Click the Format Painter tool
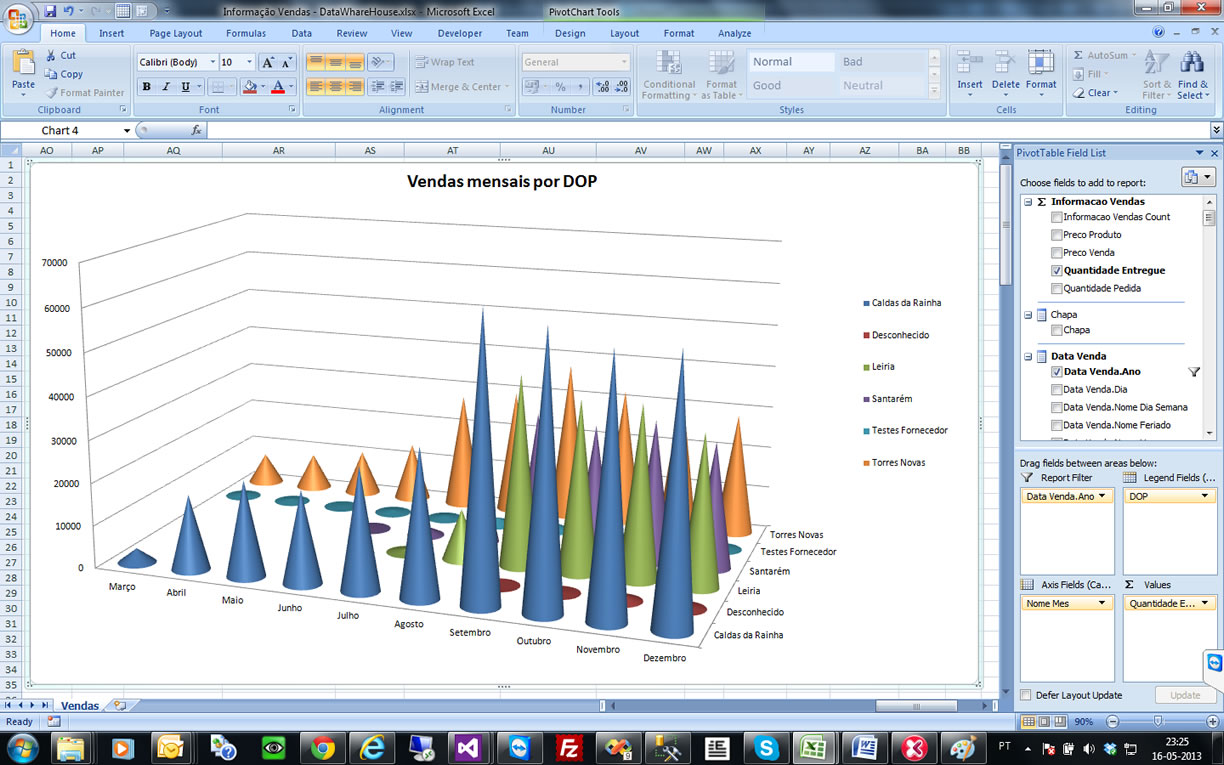Image resolution: width=1224 pixels, height=765 pixels. [x=85, y=92]
